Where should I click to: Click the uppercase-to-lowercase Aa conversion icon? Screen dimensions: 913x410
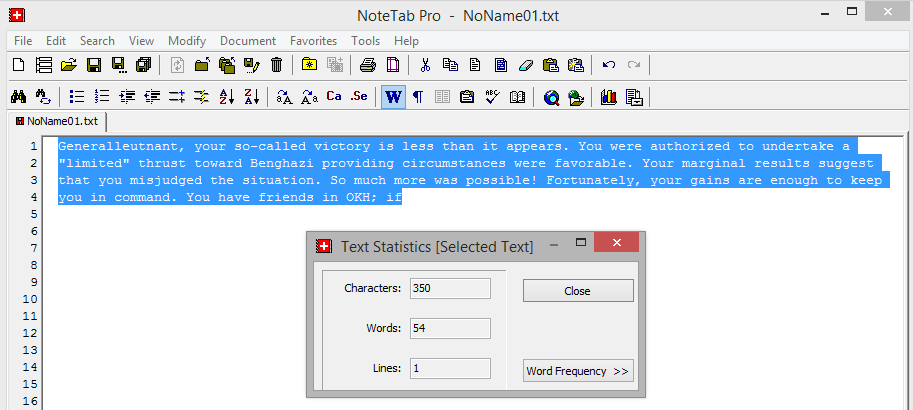point(309,97)
